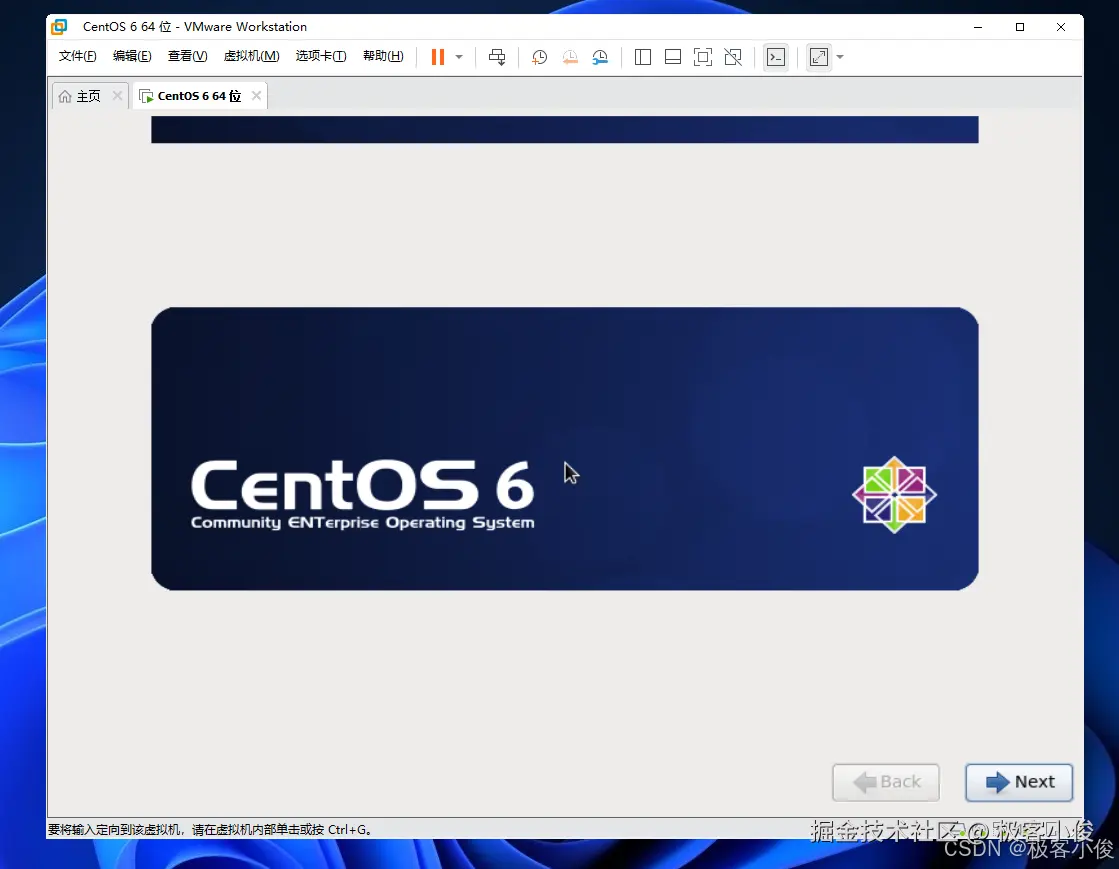Screen dimensions: 1119x869
Task: Click the CentOS 6 splash banner
Action: coord(564,449)
